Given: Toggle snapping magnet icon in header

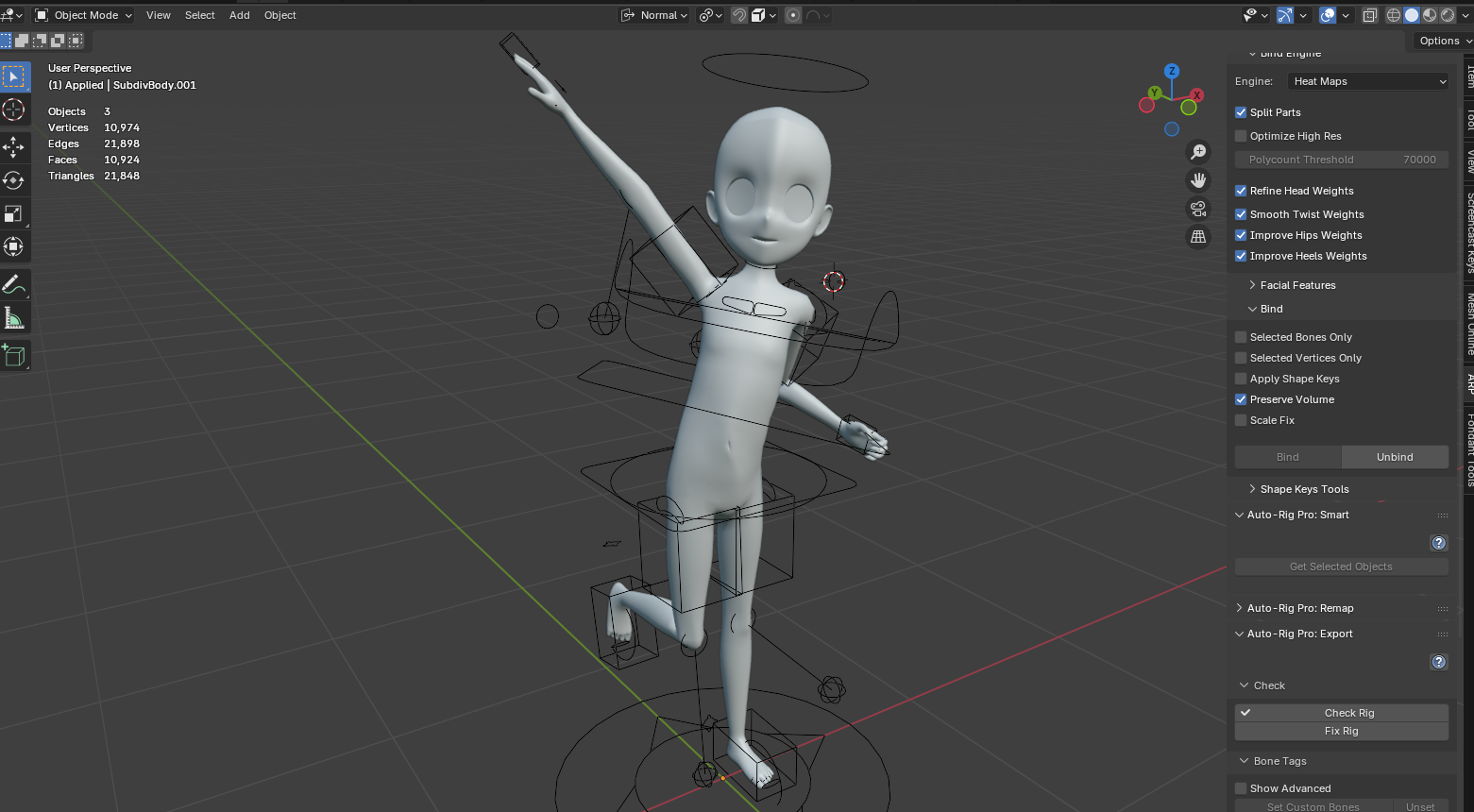Looking at the screenshot, I should point(739,15).
